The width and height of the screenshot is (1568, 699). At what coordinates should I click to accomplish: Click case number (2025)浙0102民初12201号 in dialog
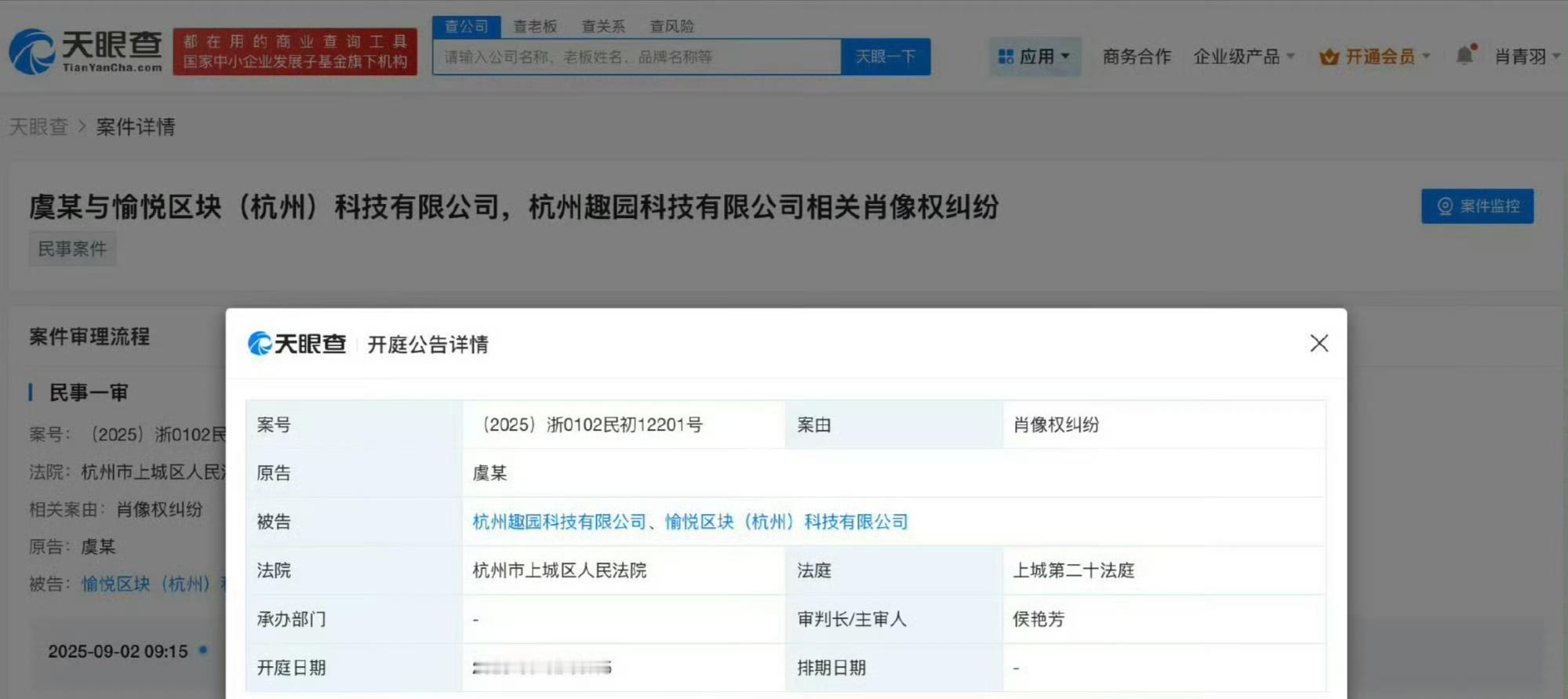pos(588,424)
